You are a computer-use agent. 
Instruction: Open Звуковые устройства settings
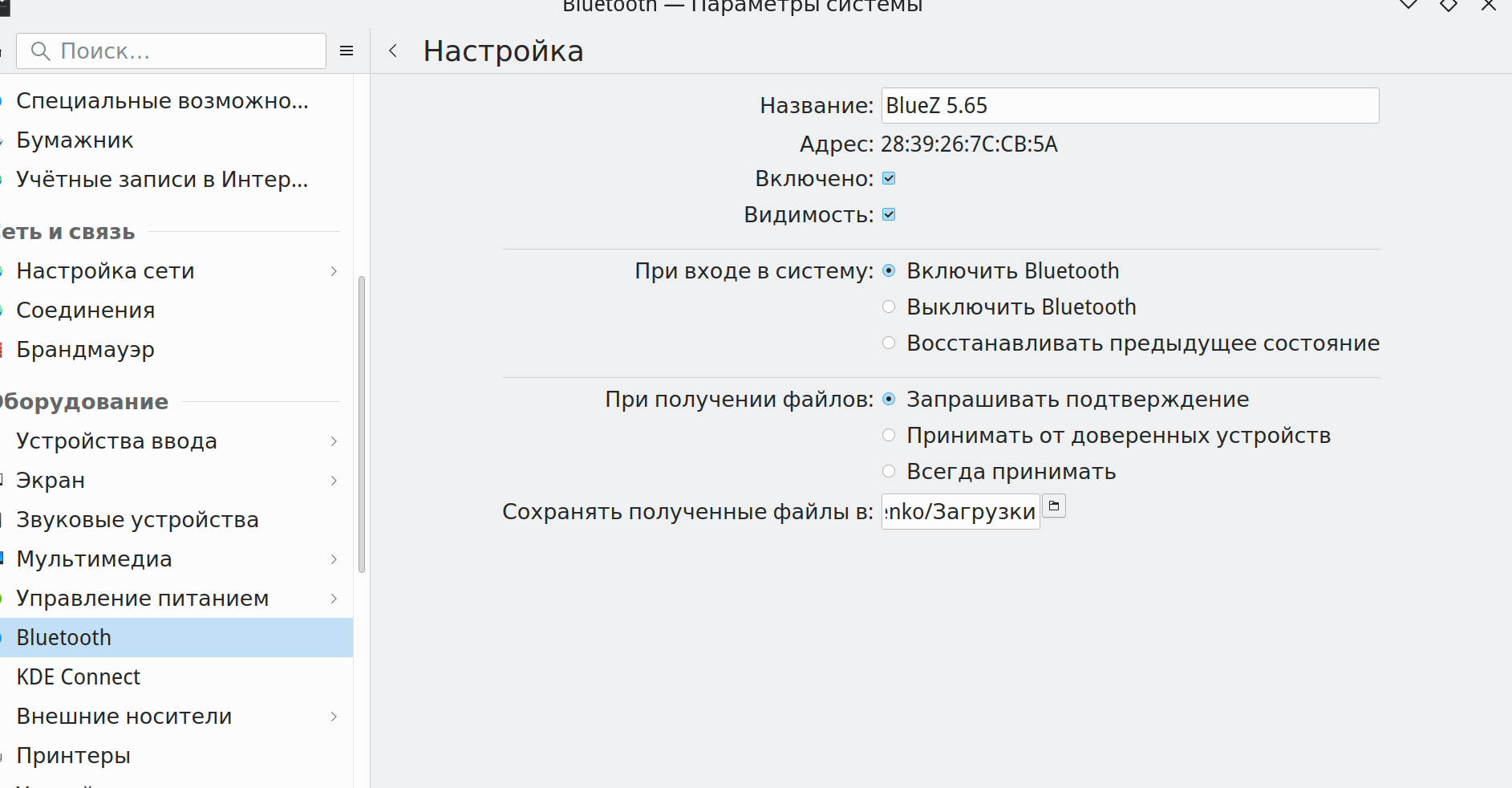pyautogui.click(x=137, y=520)
